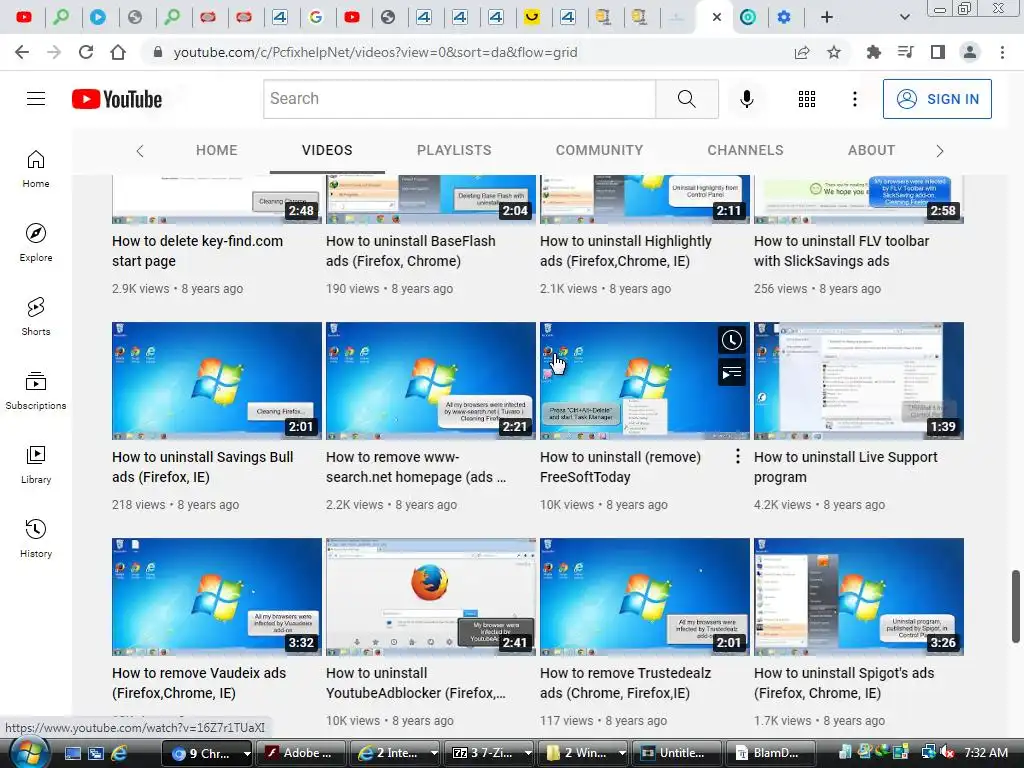Open Explore in sidebar
The height and width of the screenshot is (768, 1024).
pyautogui.click(x=36, y=242)
